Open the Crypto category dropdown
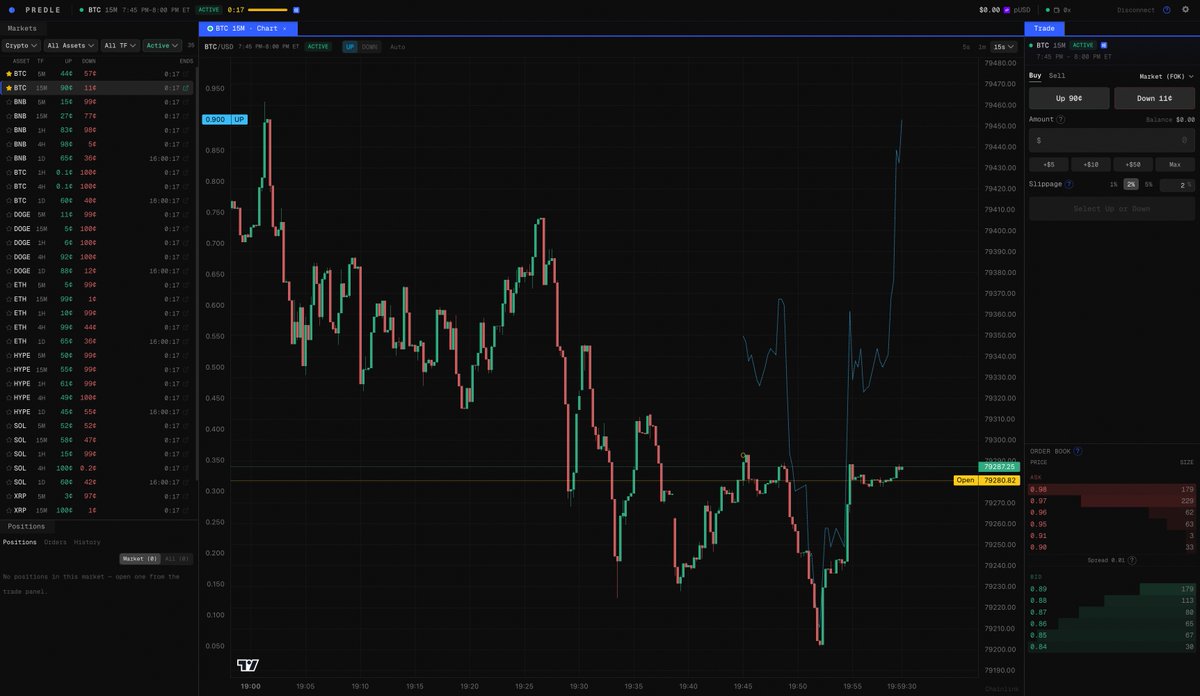The width and height of the screenshot is (1200, 696). click(x=21, y=46)
